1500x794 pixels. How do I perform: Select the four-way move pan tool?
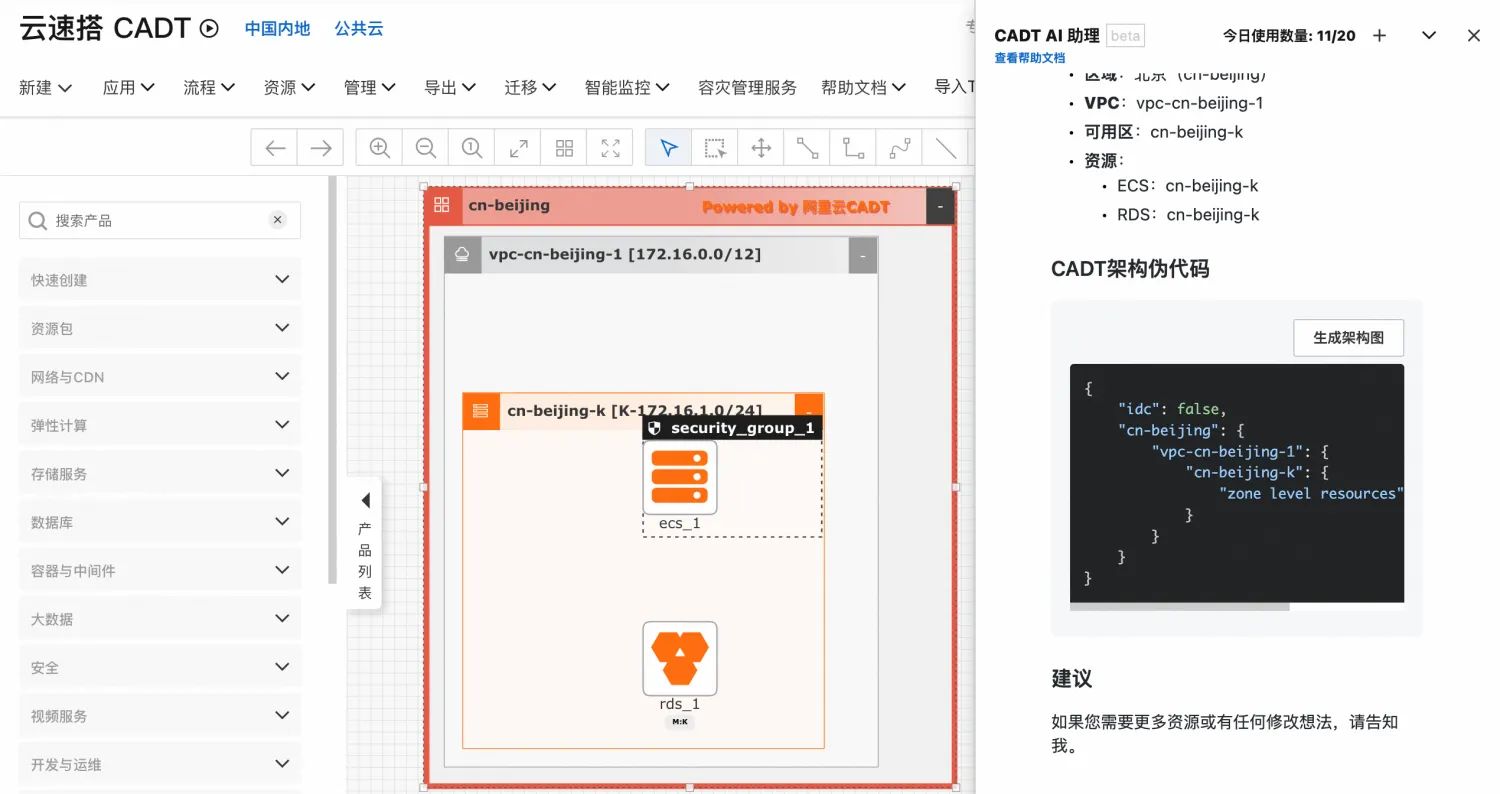tap(761, 148)
